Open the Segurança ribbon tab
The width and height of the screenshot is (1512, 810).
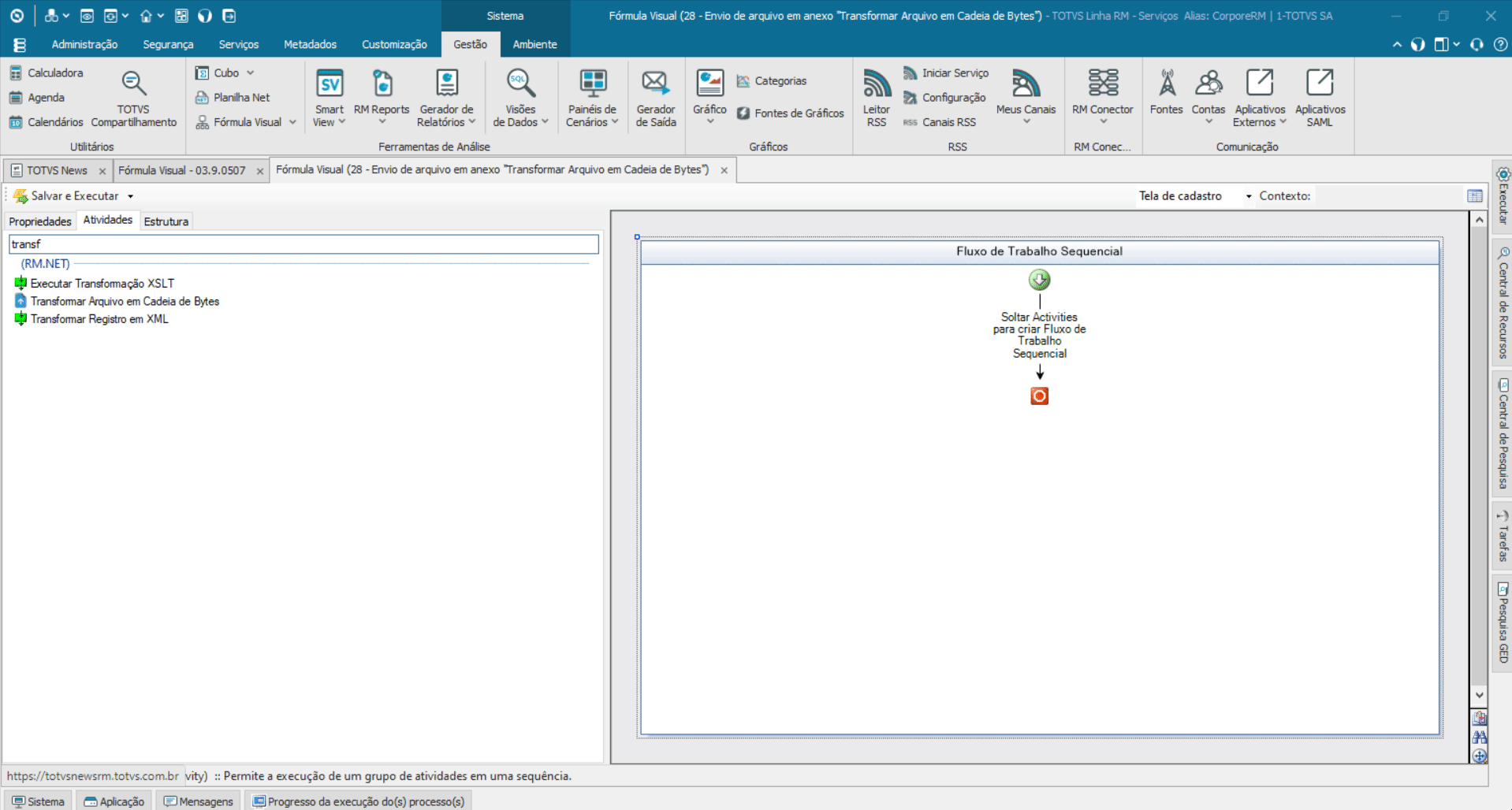[168, 45]
